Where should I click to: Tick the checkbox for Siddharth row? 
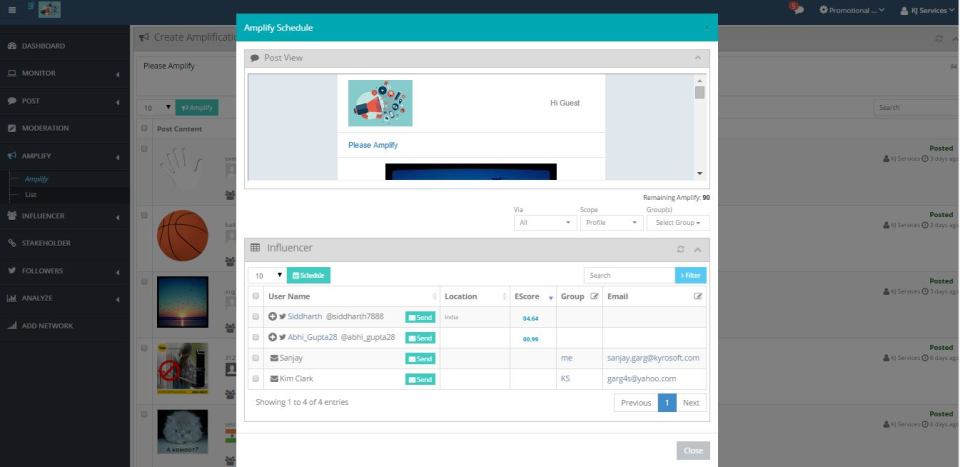(x=256, y=317)
